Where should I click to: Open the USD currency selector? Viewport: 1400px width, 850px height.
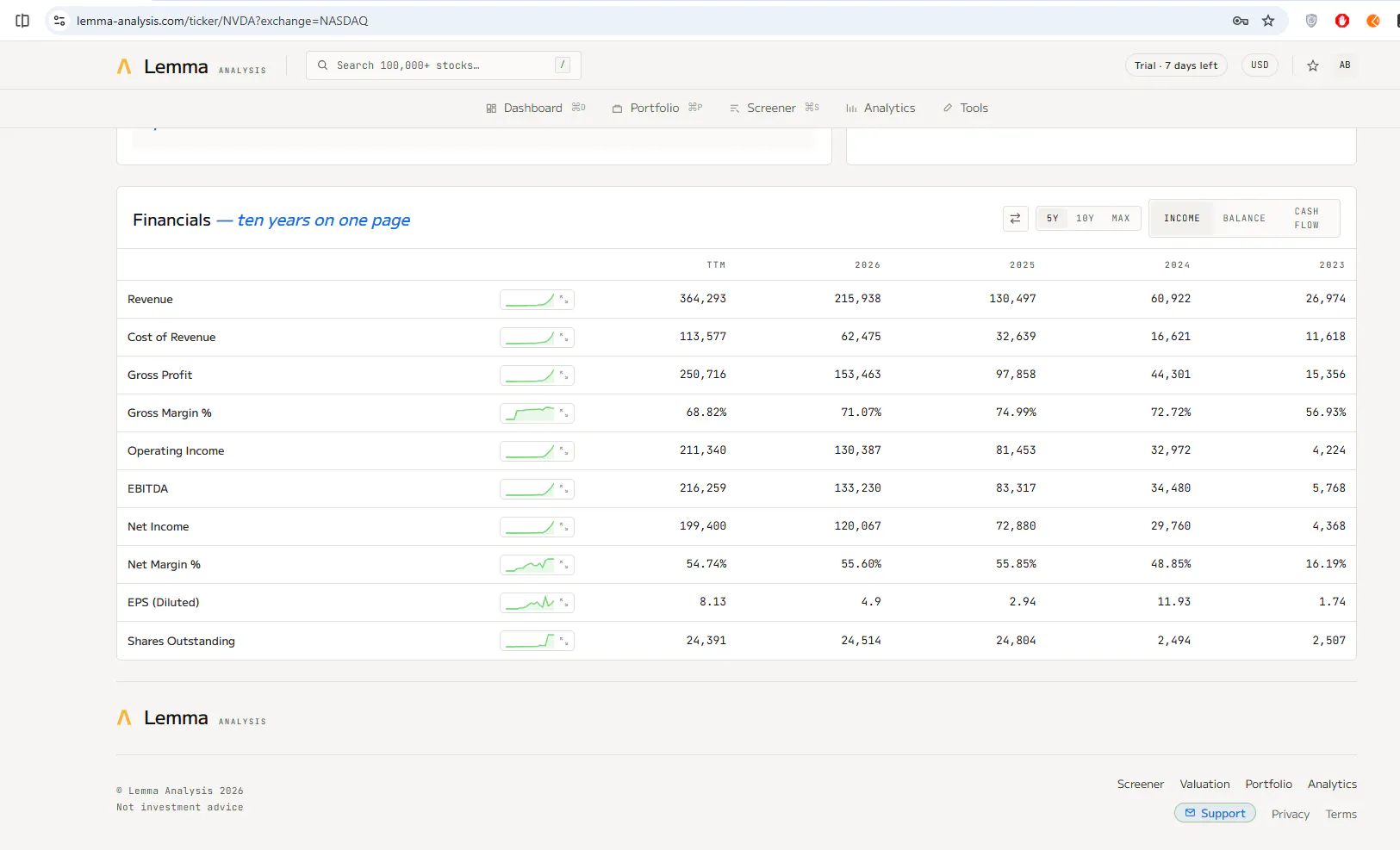point(1260,65)
